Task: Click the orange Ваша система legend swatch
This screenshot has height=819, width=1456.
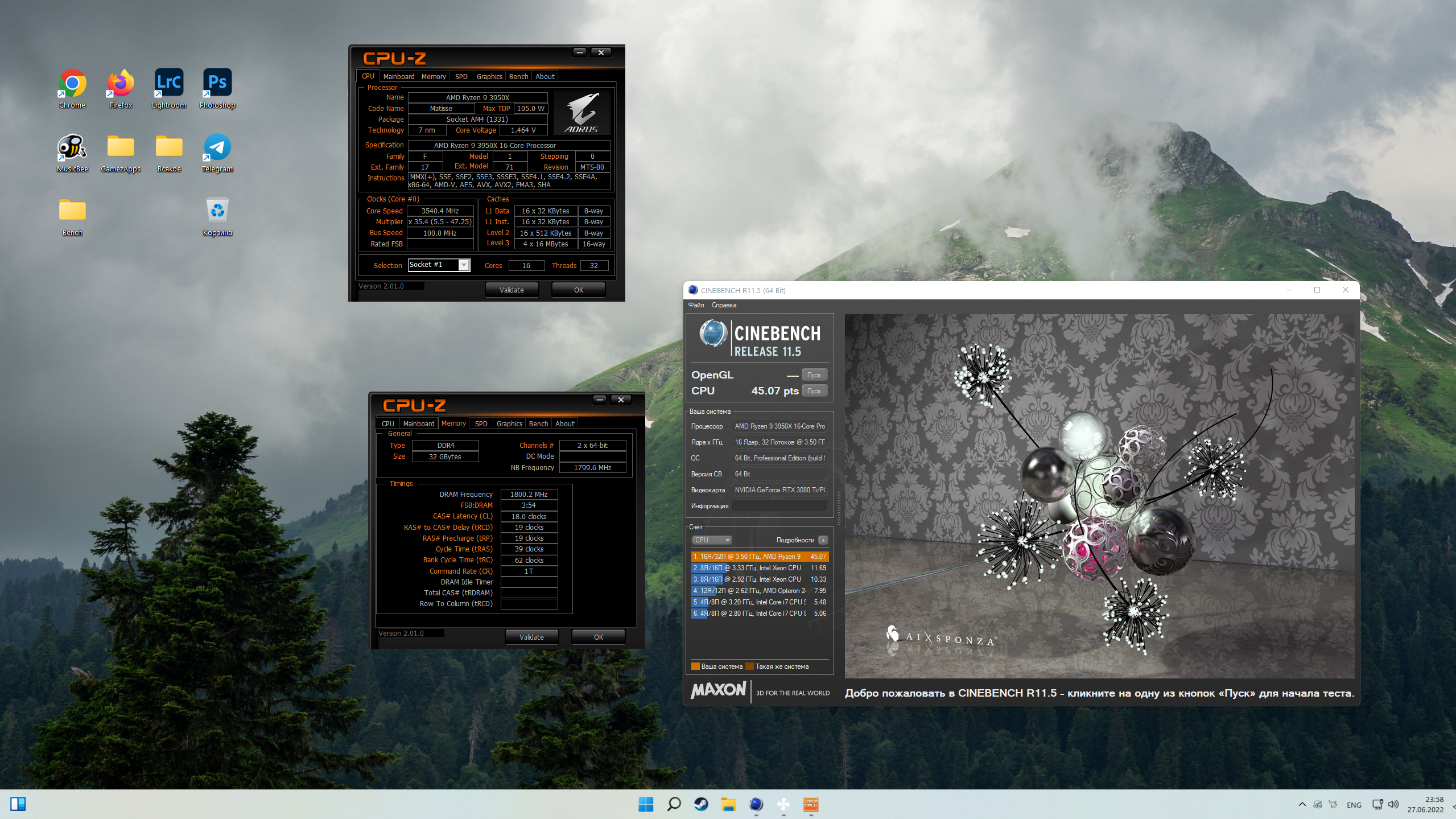Action: tap(695, 666)
